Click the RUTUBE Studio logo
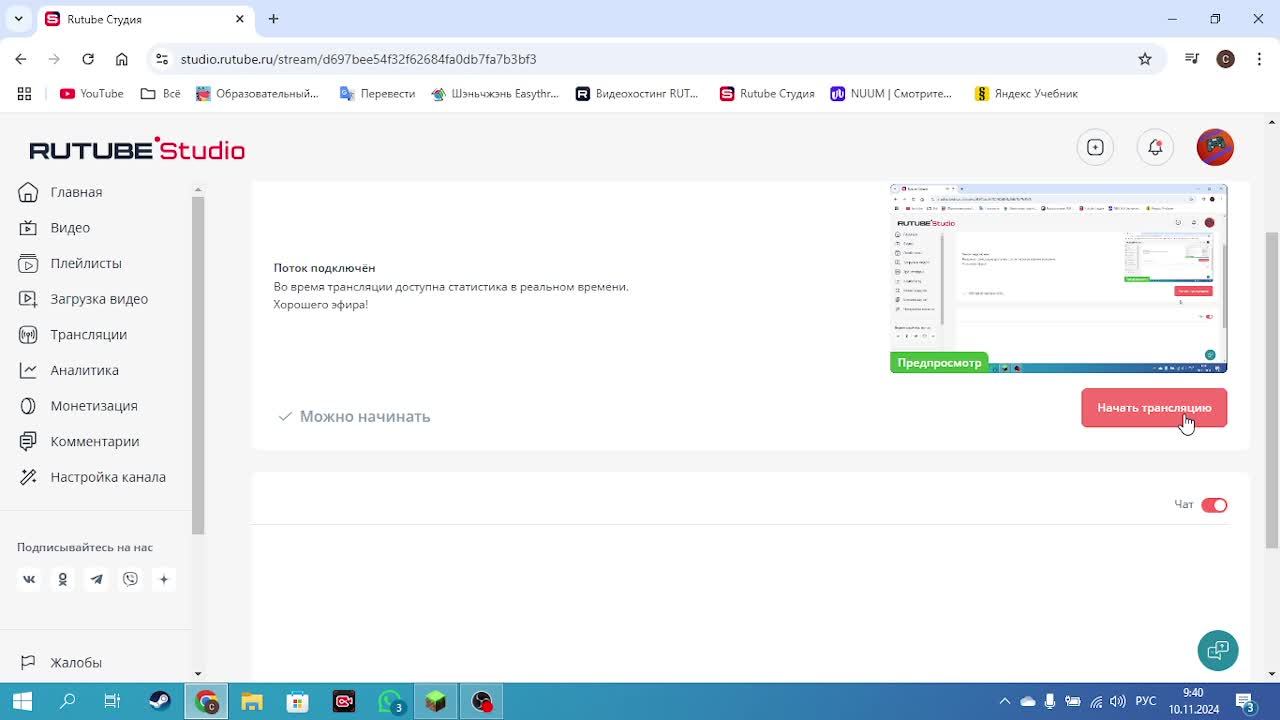 (x=137, y=149)
